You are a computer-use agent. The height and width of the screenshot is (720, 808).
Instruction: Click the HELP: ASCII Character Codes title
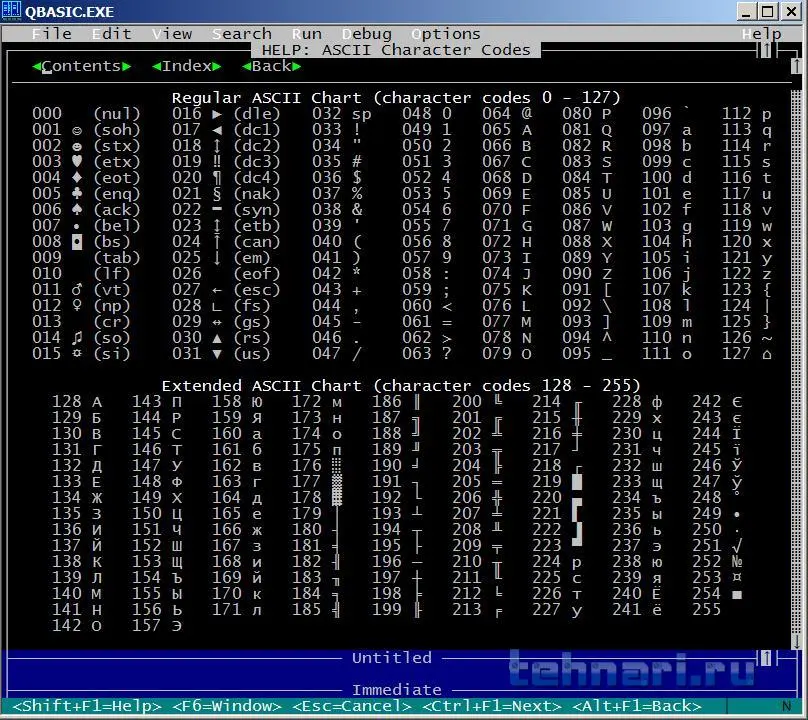pyautogui.click(x=396, y=50)
